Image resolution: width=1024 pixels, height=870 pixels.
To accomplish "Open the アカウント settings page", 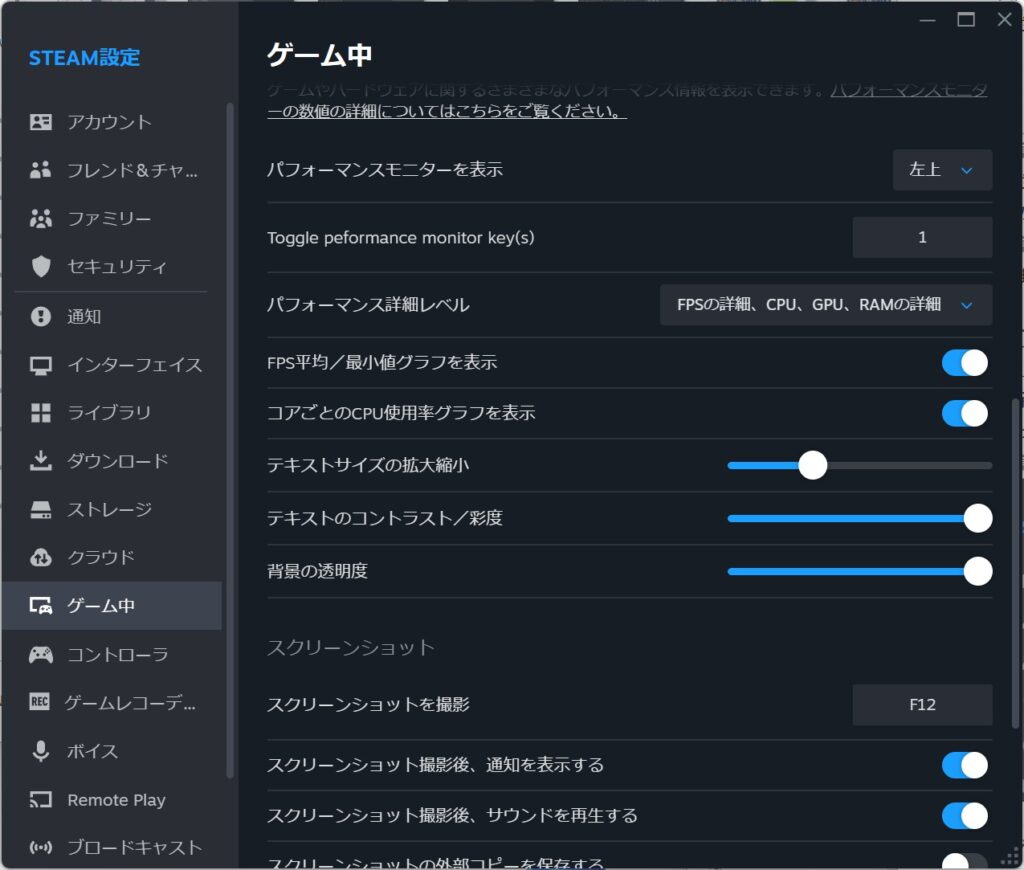I will 112,122.
